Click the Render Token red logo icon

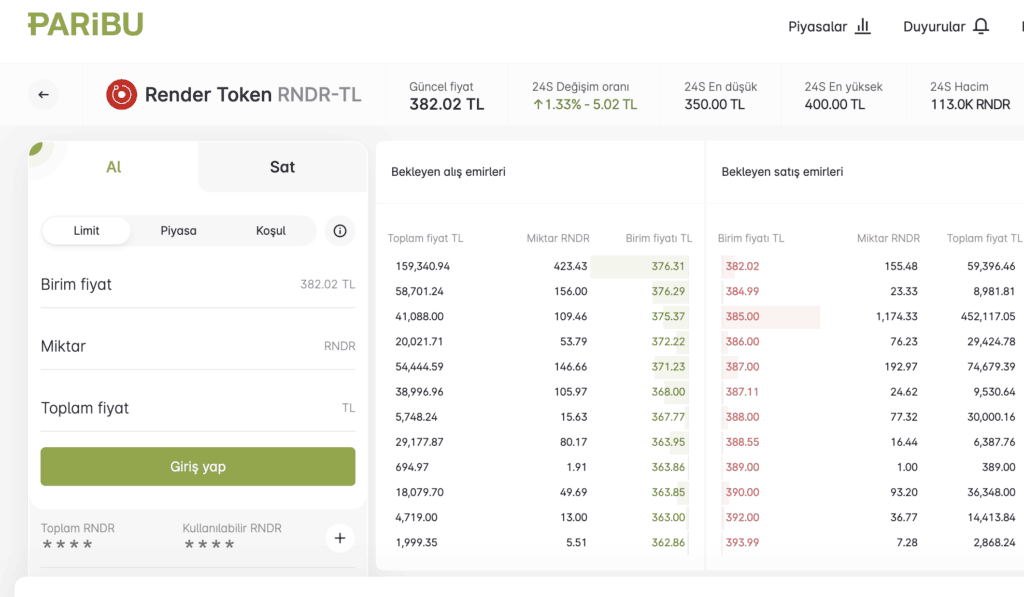121,95
